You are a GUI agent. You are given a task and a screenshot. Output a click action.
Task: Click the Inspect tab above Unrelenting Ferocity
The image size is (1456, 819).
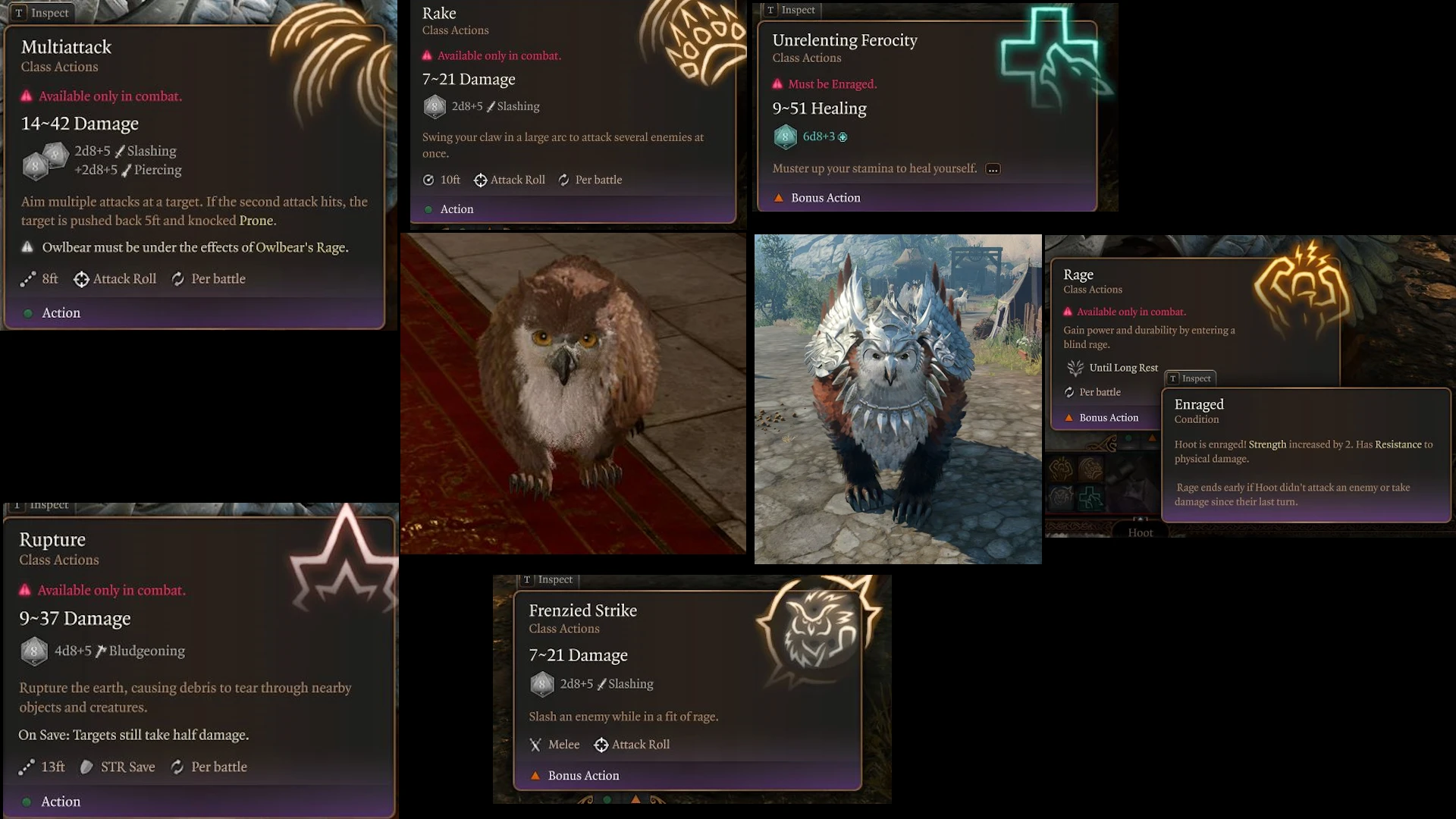coord(791,10)
